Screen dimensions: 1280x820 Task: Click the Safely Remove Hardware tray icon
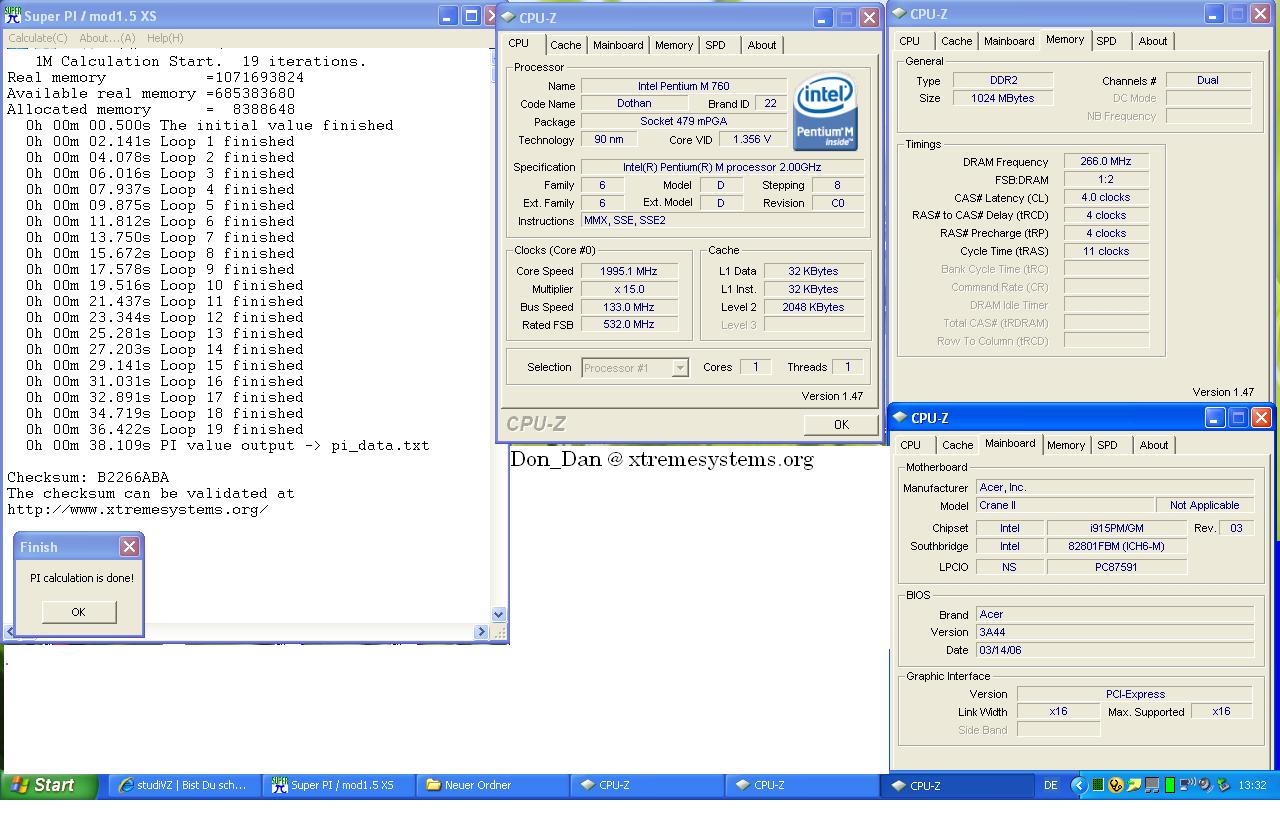(1223, 785)
